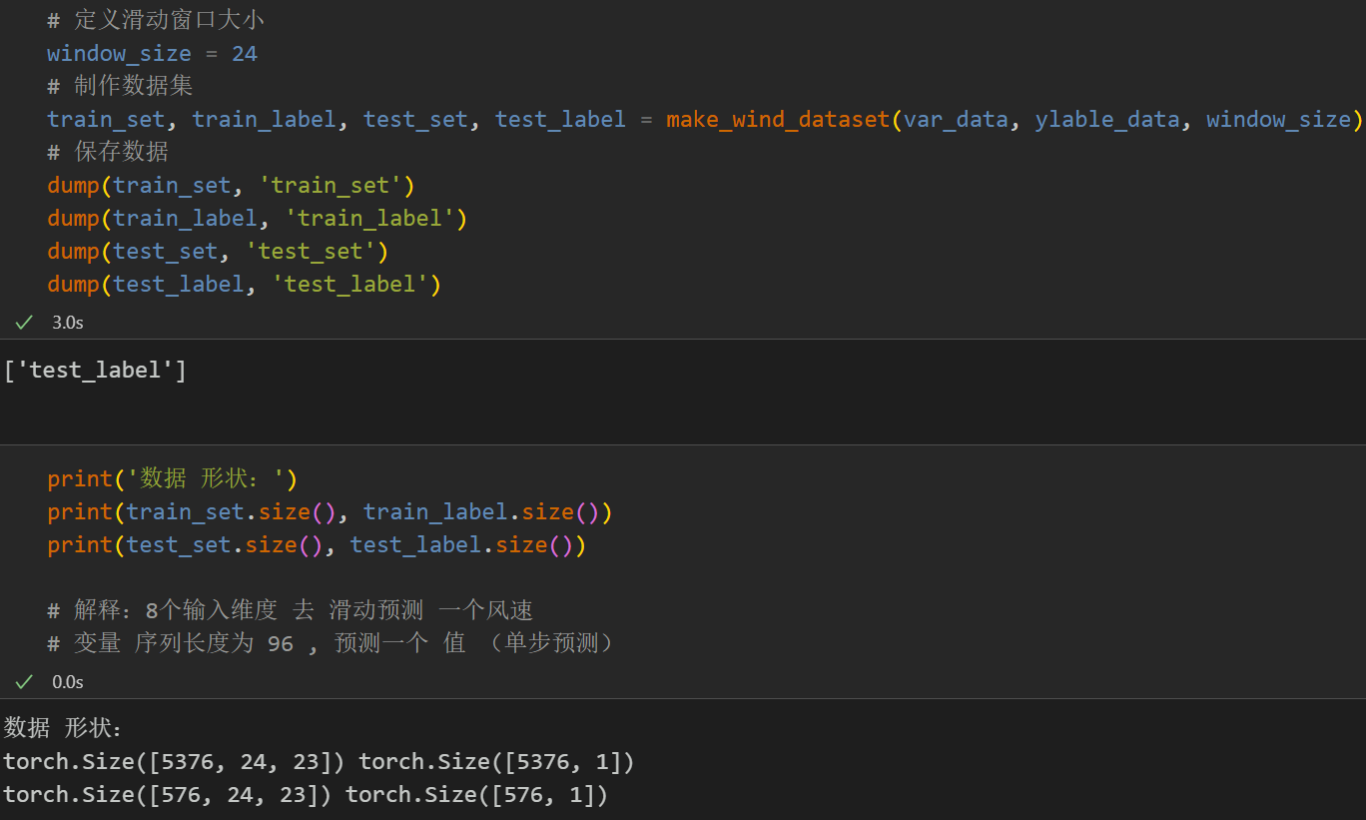Screen dimensions: 1366x820
Task: Click the comment mentioning 序列长度为 96
Action: pos(330,643)
